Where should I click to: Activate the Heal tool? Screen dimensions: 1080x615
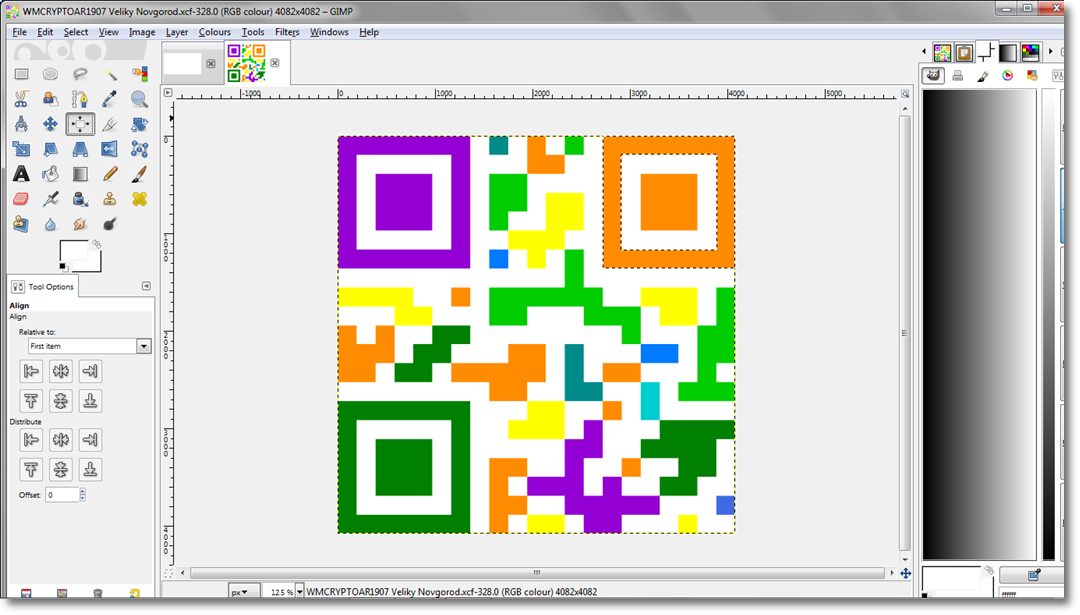click(x=139, y=199)
